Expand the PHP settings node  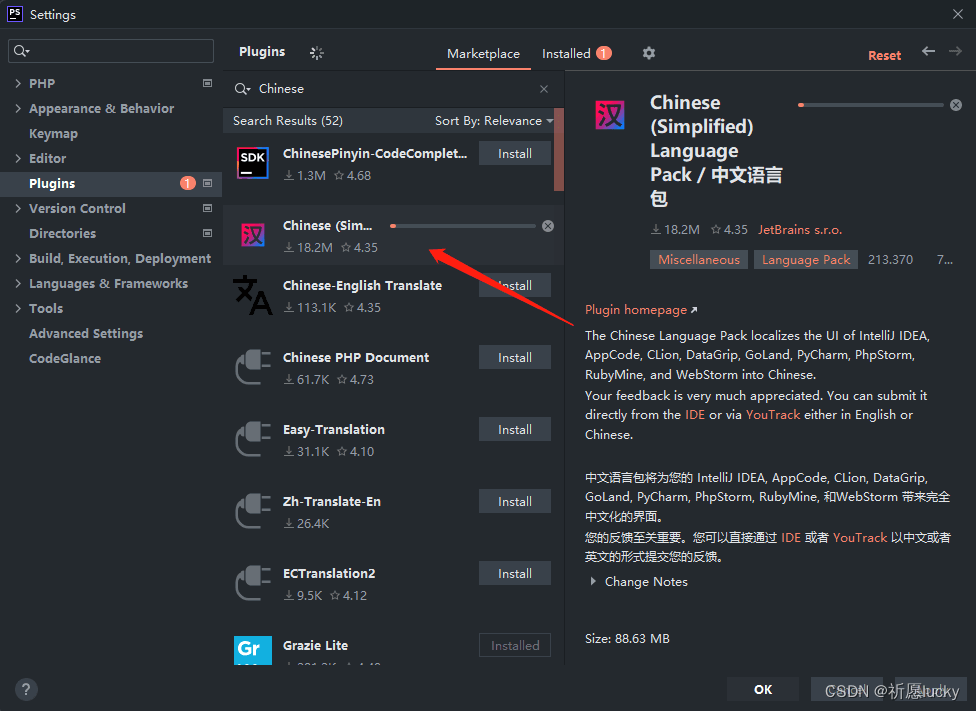click(x=18, y=83)
